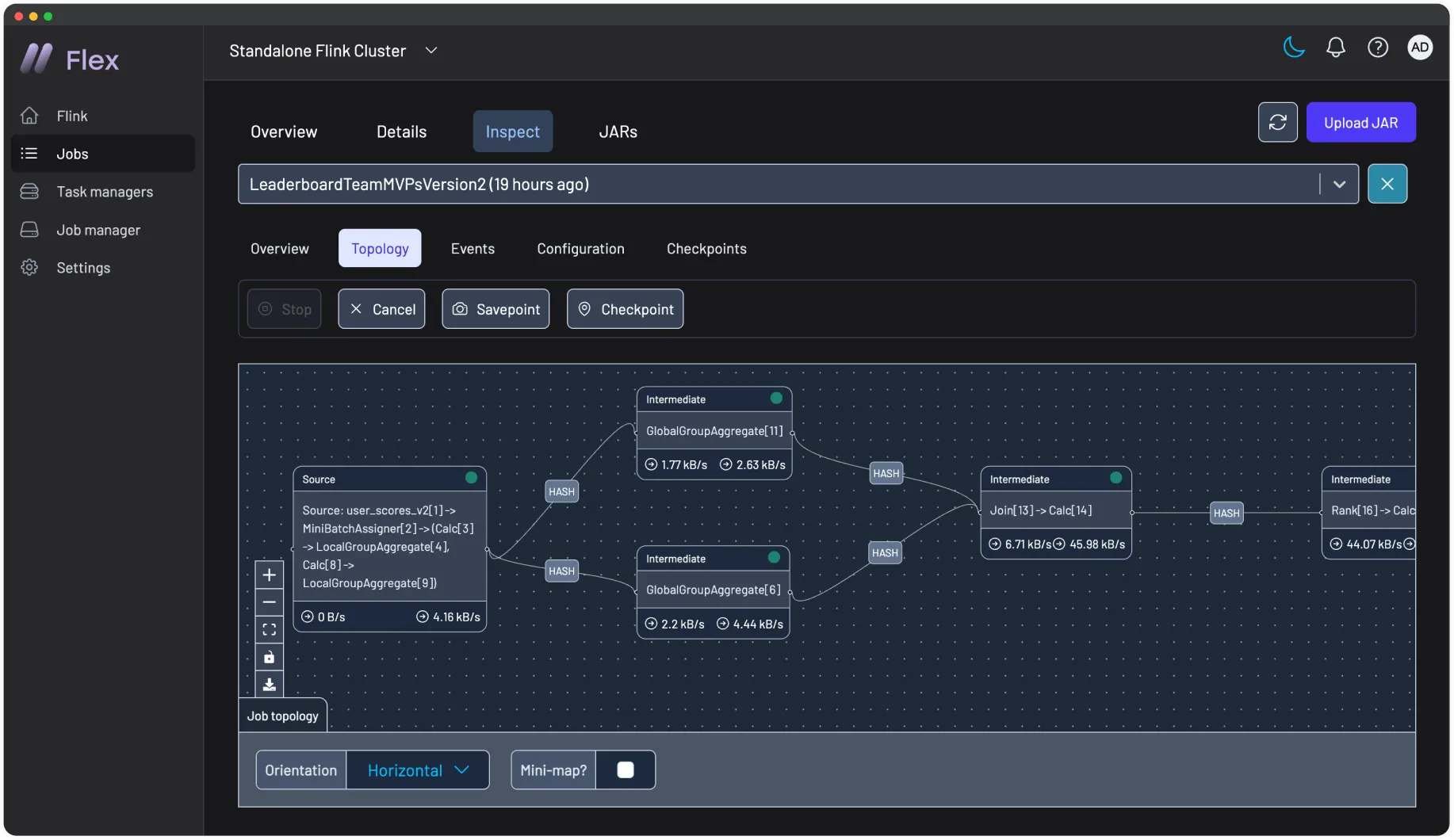
Task: Open the Flink home sidebar item
Action: (102, 116)
